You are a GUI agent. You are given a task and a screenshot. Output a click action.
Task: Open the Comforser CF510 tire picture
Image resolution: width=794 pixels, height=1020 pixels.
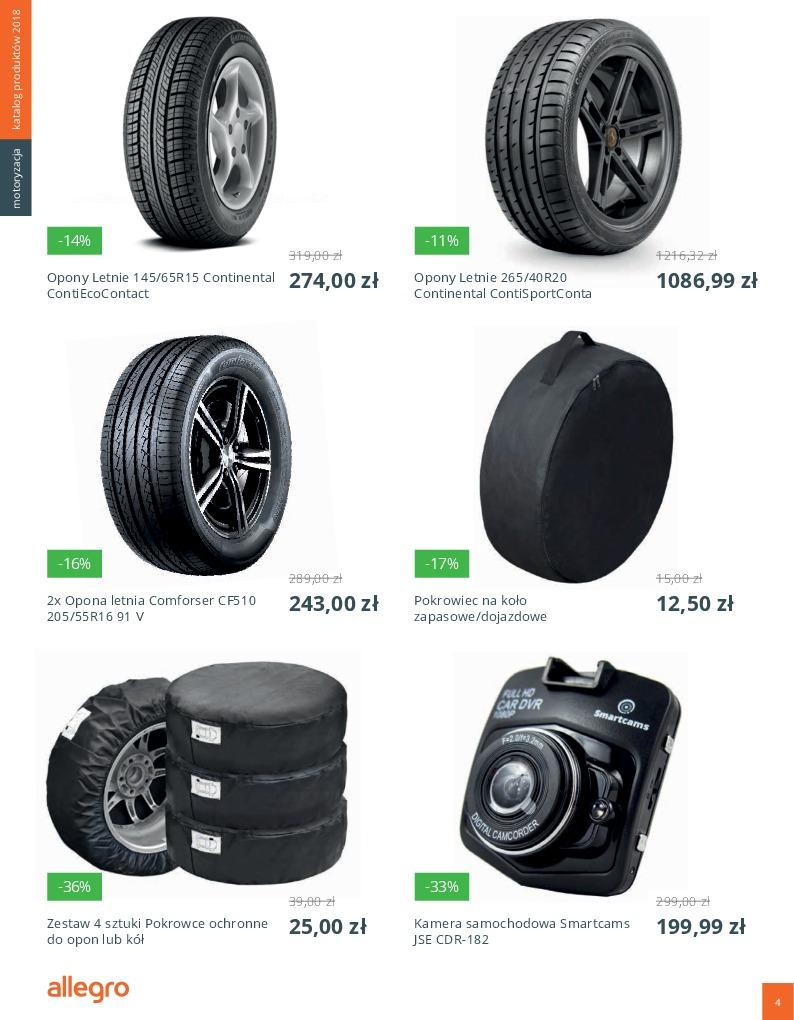pyautogui.click(x=196, y=454)
